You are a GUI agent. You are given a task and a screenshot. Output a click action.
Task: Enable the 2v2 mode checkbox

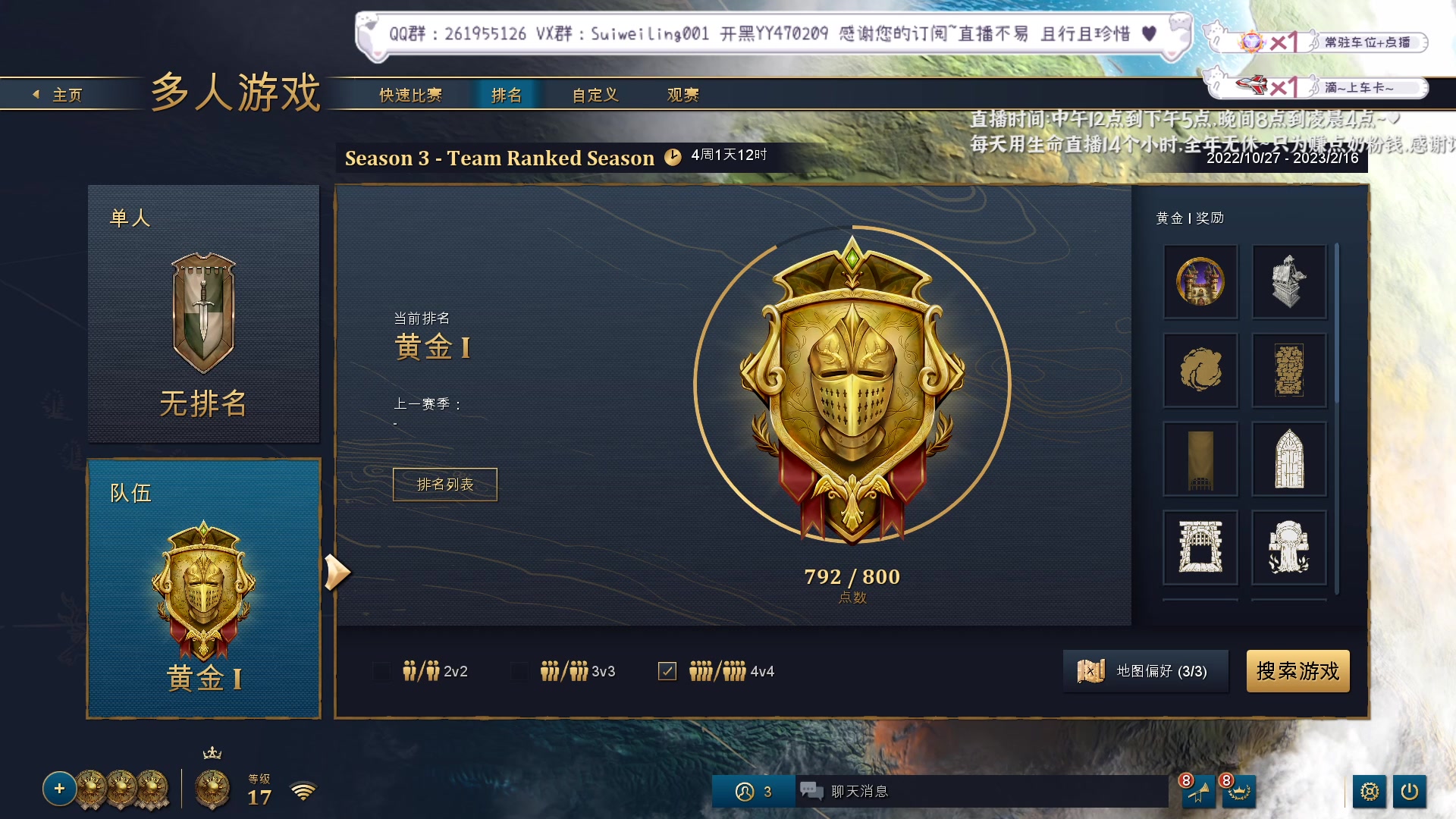coord(381,671)
